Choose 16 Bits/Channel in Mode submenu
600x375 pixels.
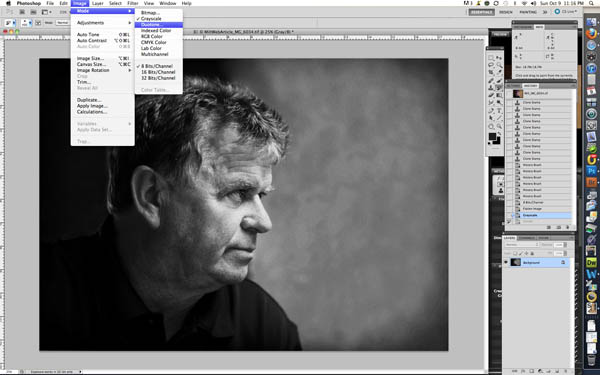(158, 72)
